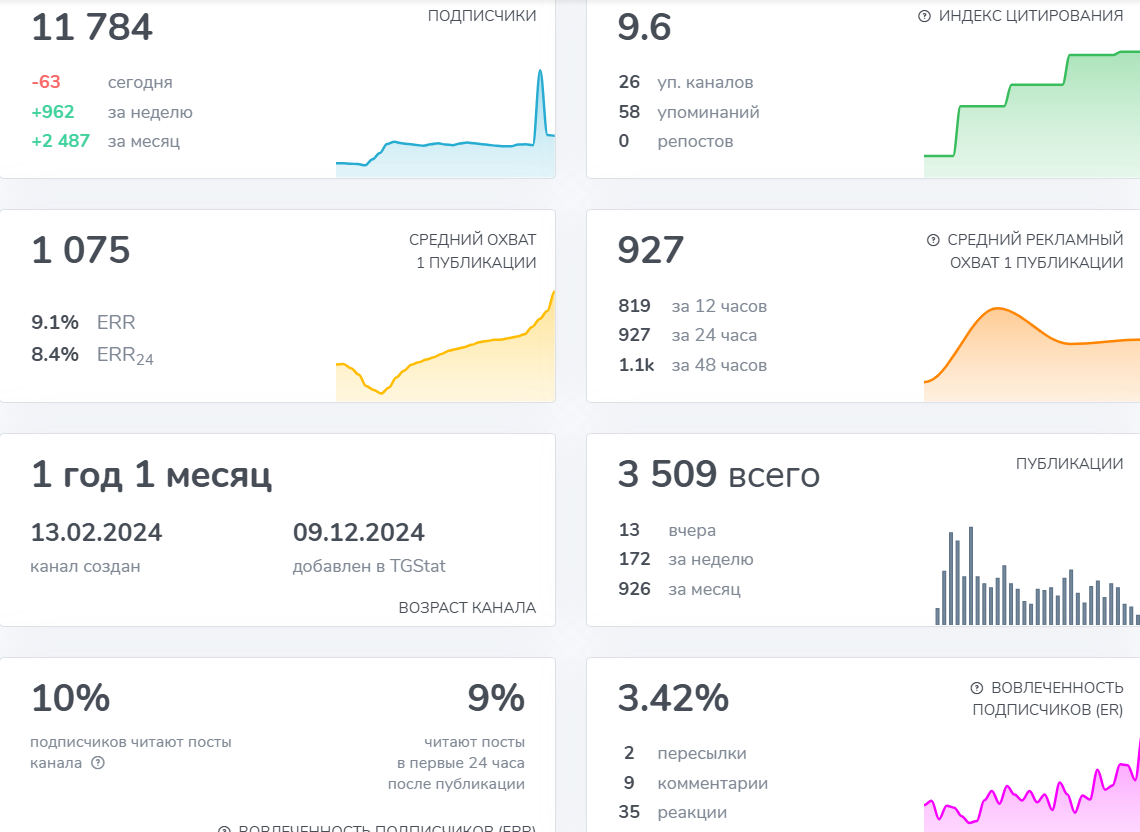Image resolution: width=1140 pixels, height=832 pixels.
Task: Click the ПОДПИСЧИКИ card title
Action: pyautogui.click(x=481, y=16)
